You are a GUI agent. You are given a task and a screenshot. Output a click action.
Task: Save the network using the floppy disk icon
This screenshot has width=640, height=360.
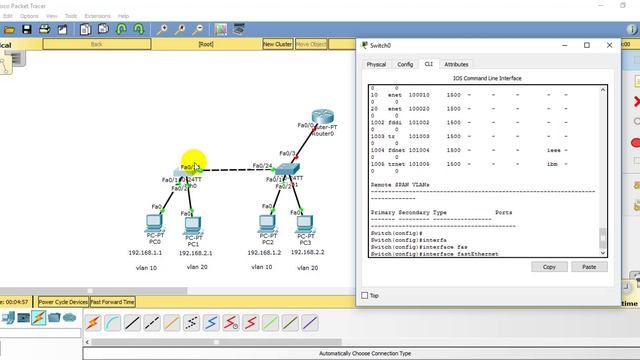[x=27, y=29]
